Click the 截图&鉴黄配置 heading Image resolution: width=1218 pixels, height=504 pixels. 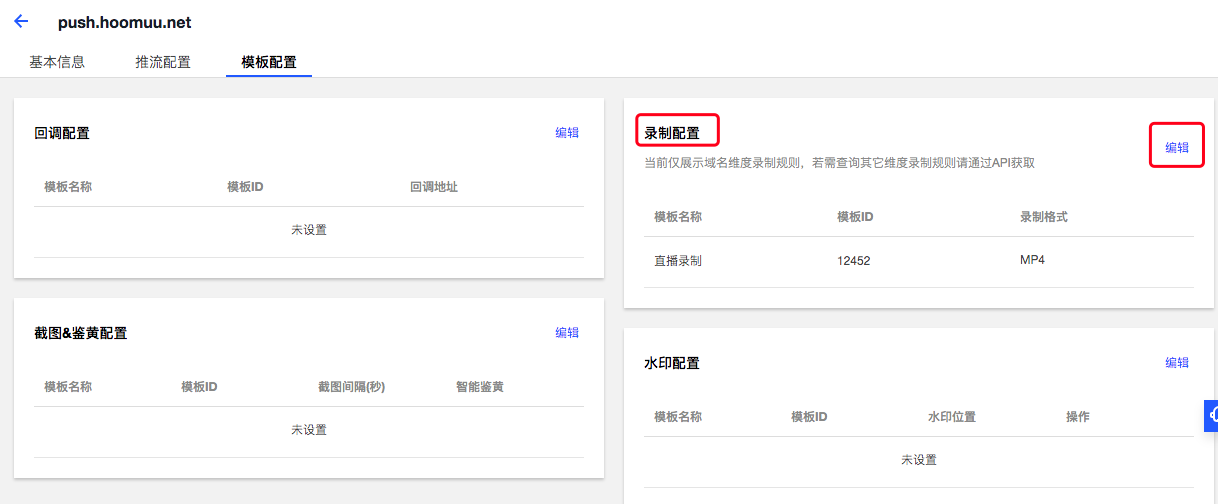point(81,333)
